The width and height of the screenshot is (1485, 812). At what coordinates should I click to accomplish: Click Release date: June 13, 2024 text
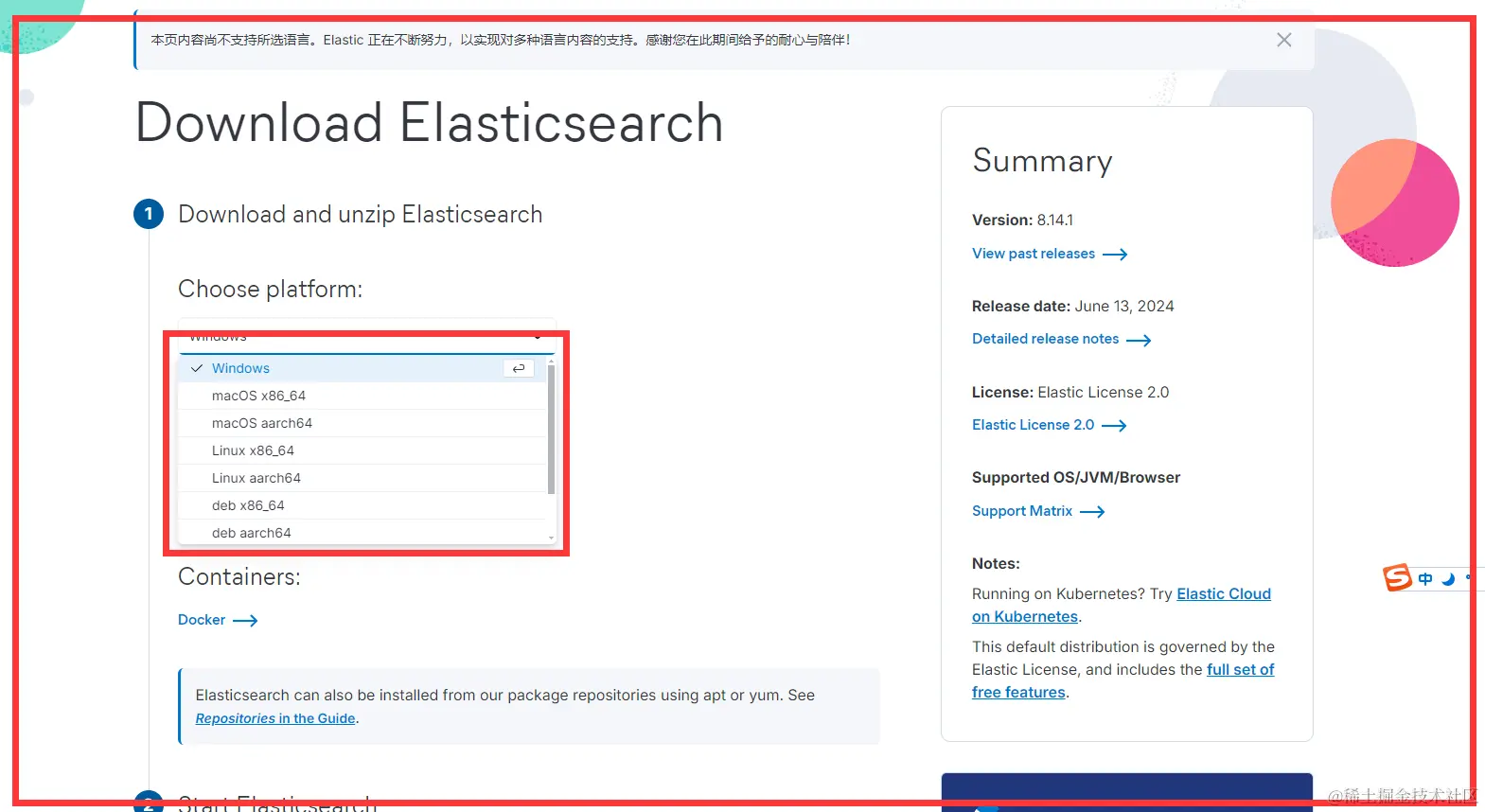click(1072, 307)
